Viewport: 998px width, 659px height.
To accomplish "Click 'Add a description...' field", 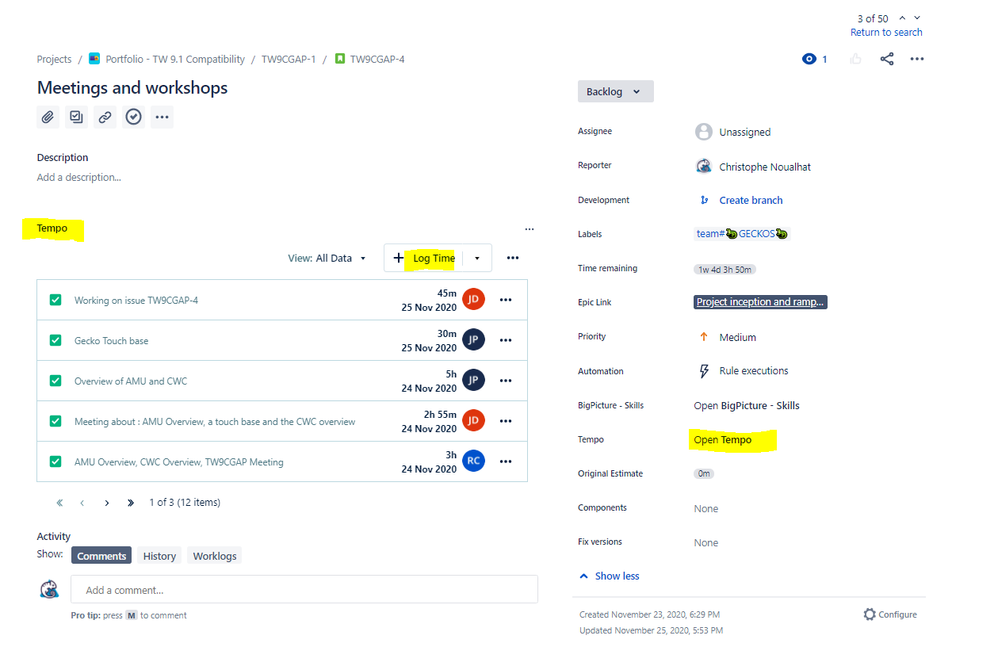I will tap(79, 178).
